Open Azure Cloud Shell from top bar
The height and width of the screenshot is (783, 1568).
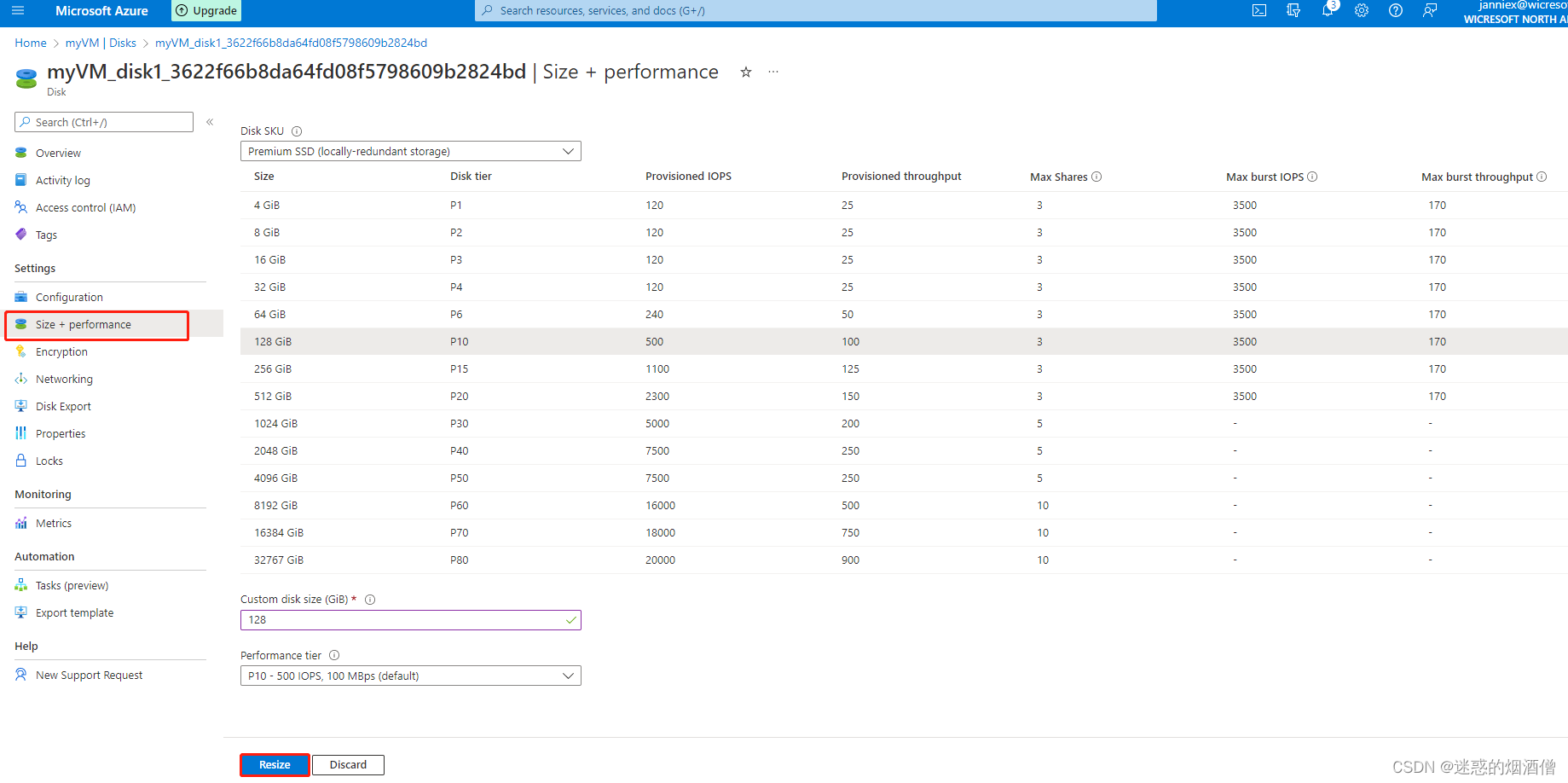point(1258,10)
